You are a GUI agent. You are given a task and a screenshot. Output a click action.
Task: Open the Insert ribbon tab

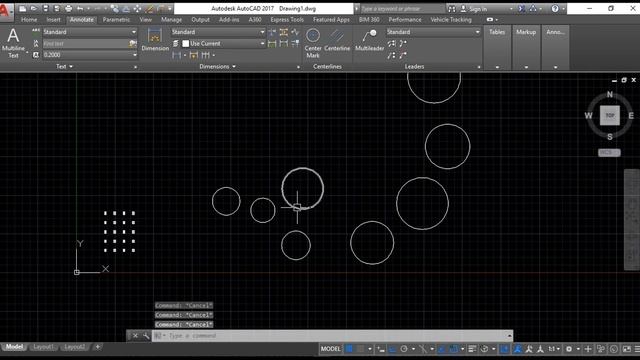(53, 20)
